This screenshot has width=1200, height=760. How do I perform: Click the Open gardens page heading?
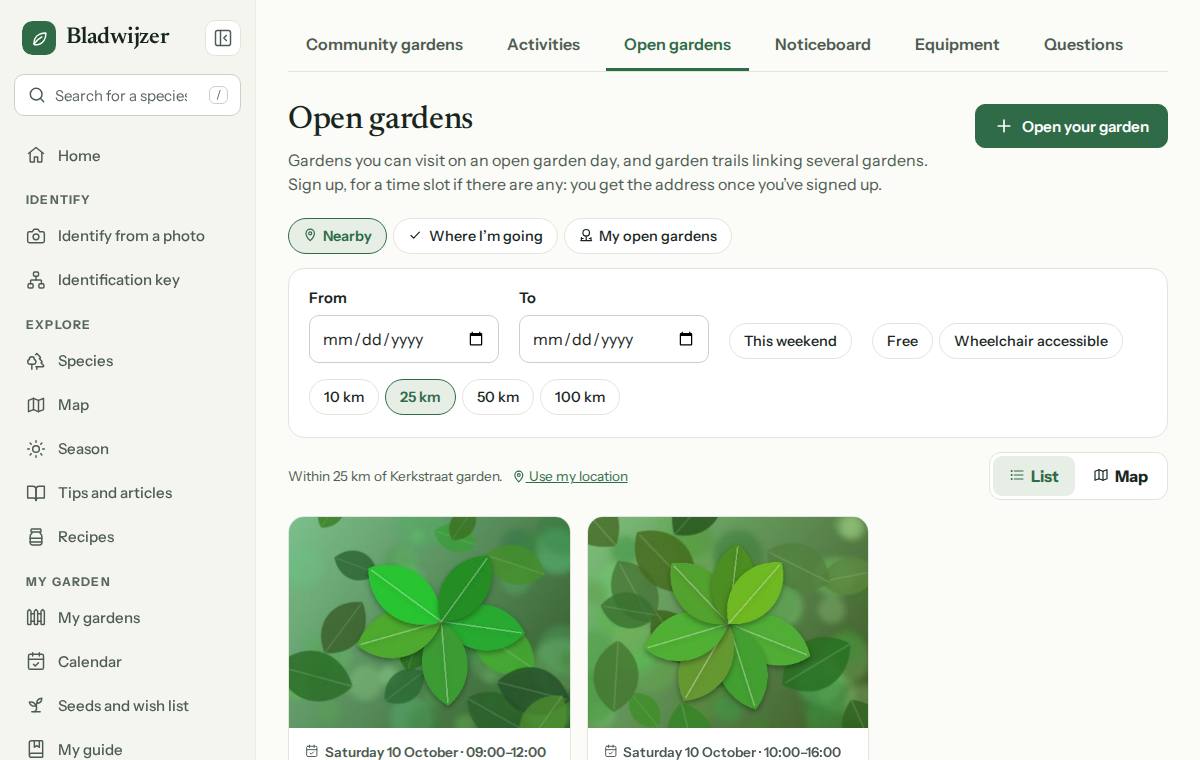tap(380, 118)
